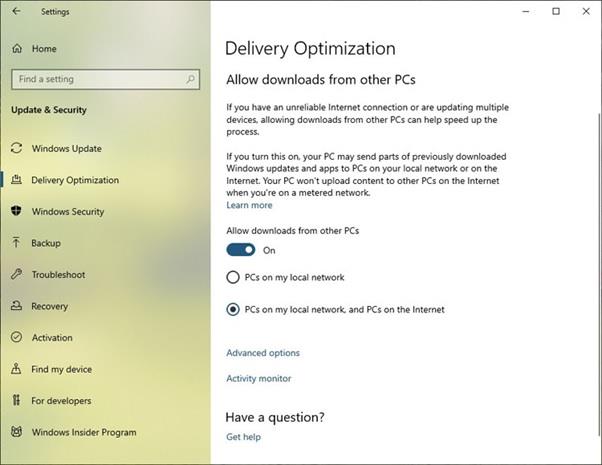
Task: Click the Get help link
Action: coord(243,437)
